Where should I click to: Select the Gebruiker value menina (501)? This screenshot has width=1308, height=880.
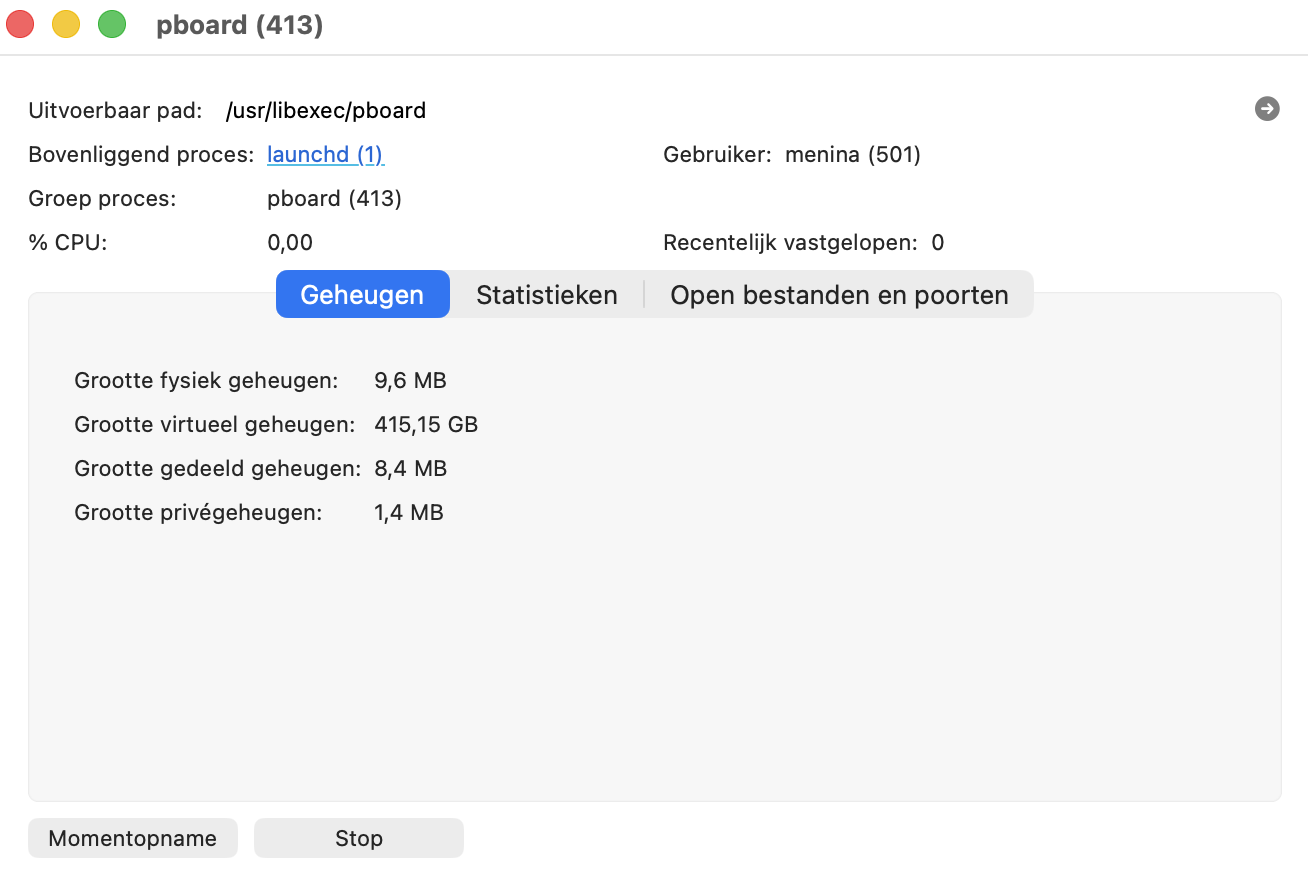(x=852, y=154)
